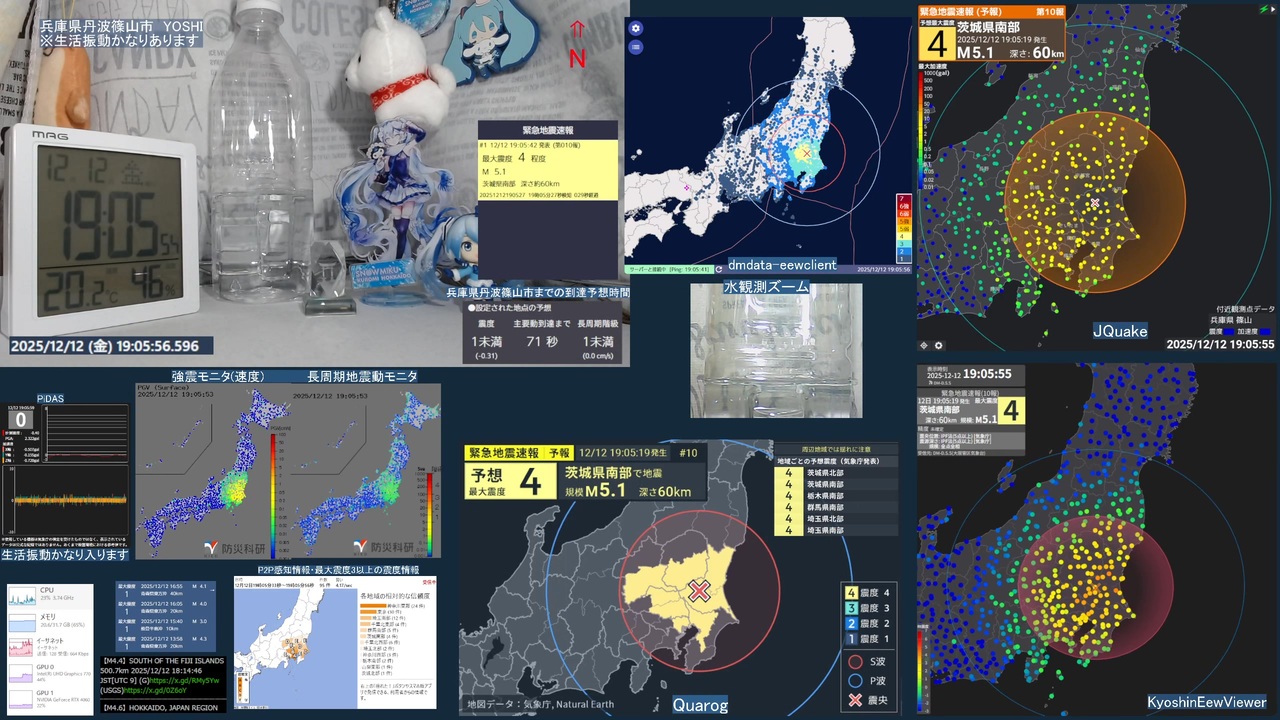Click the epicenter X marker in Quarog map
This screenshot has height=720, width=1280.
[x=699, y=590]
